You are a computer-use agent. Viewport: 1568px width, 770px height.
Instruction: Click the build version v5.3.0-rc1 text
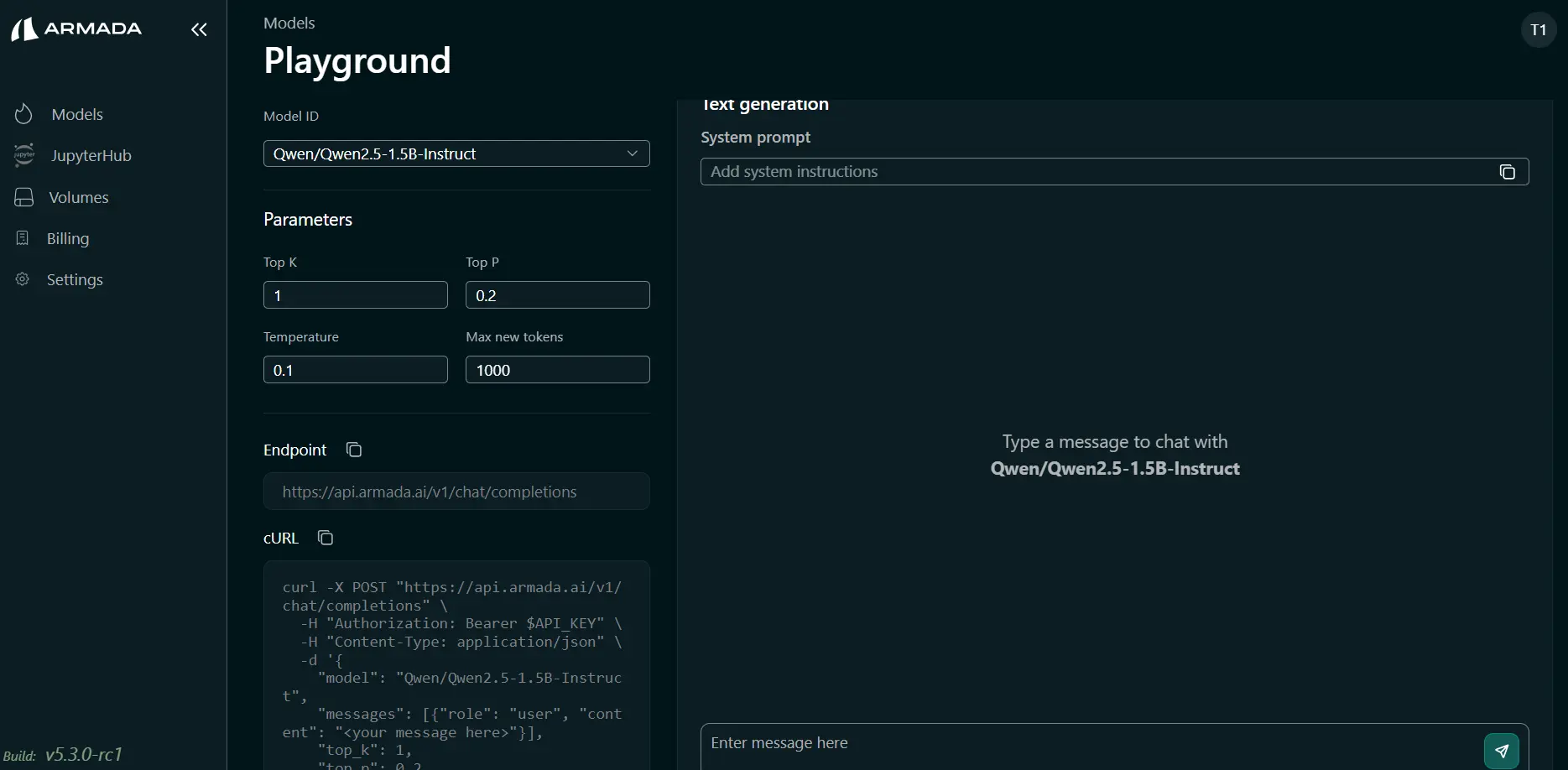84,754
